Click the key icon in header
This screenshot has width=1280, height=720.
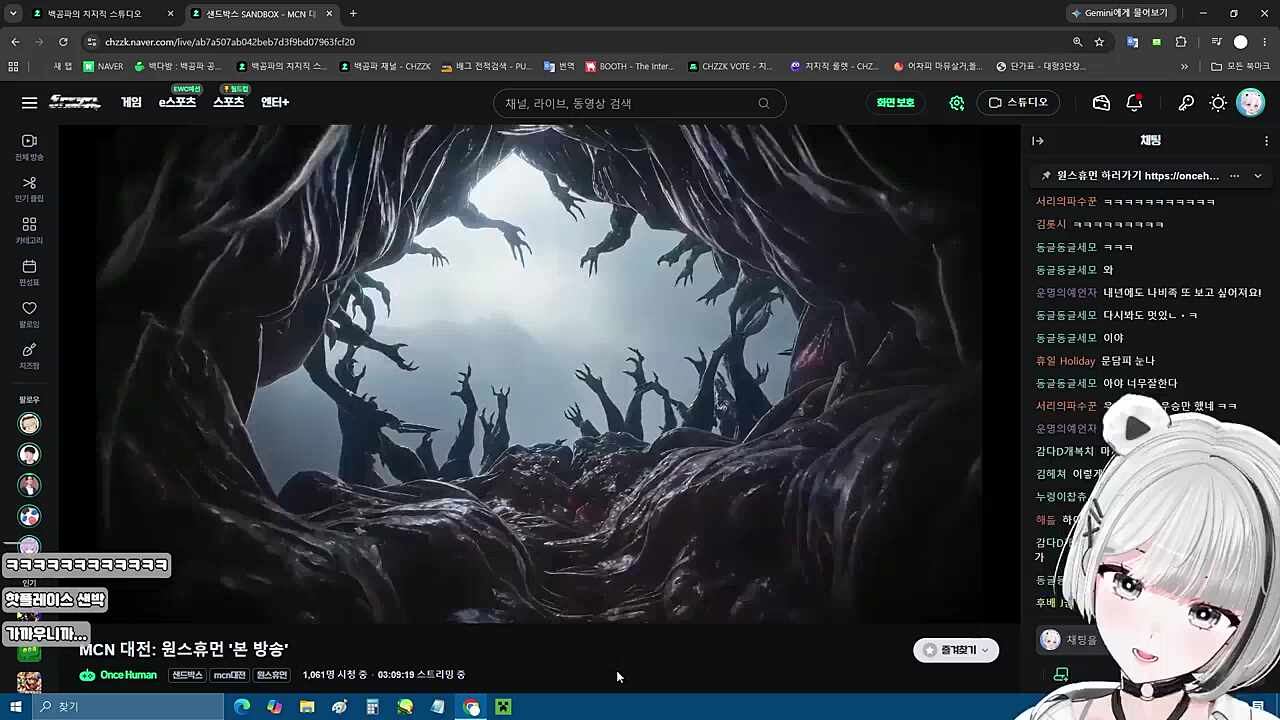1186,103
